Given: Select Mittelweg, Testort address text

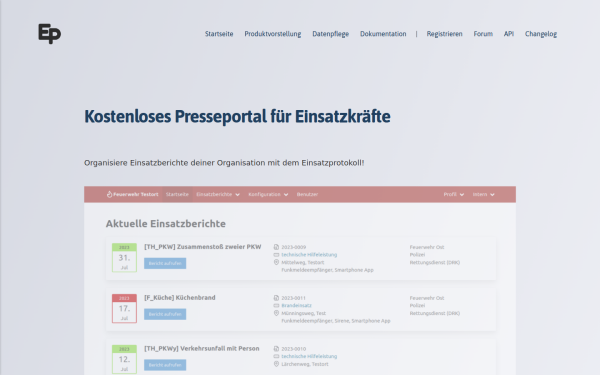Looking at the screenshot, I should 303,262.
